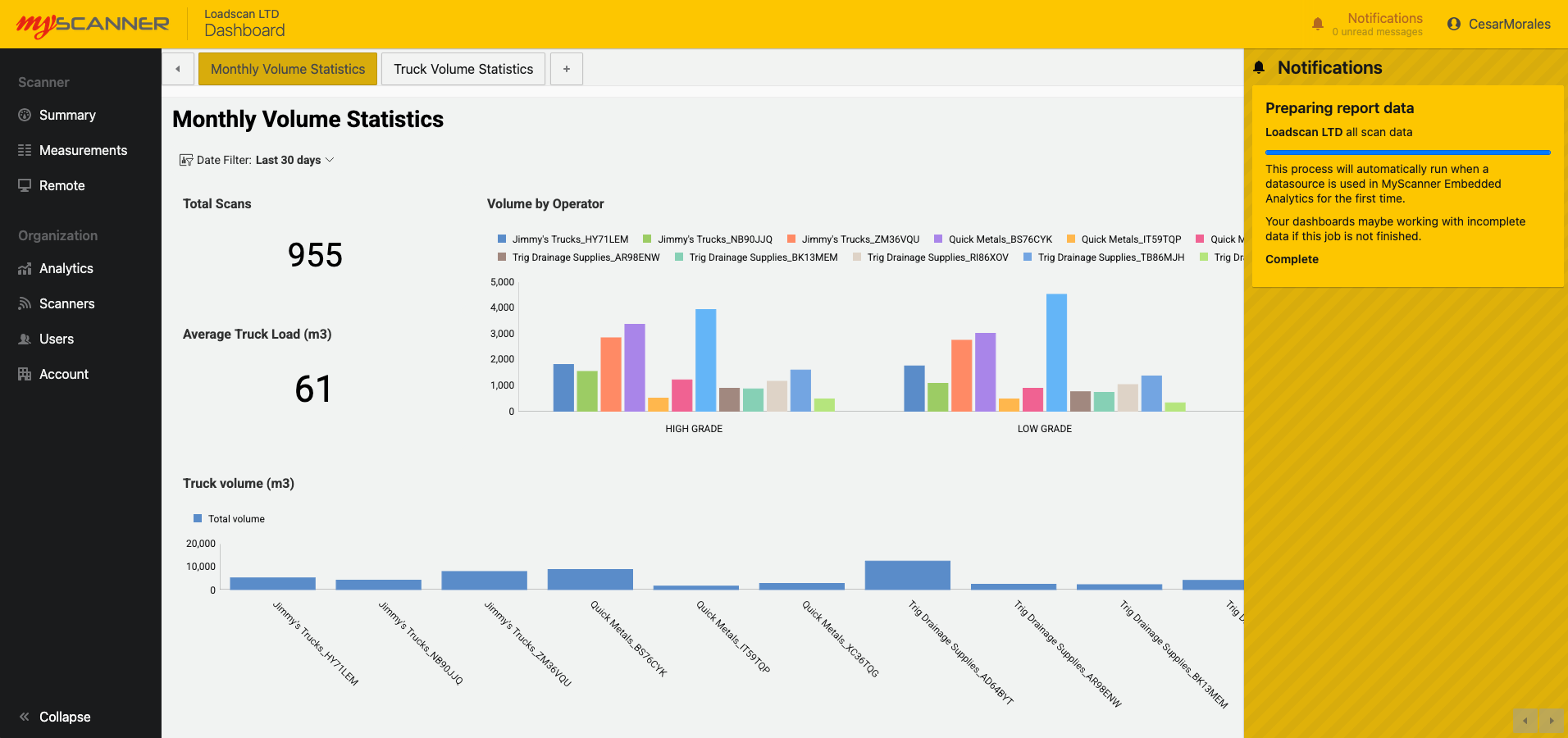Image resolution: width=1568 pixels, height=738 pixels.
Task: Click the HIGH GRADE axis label
Action: click(694, 429)
